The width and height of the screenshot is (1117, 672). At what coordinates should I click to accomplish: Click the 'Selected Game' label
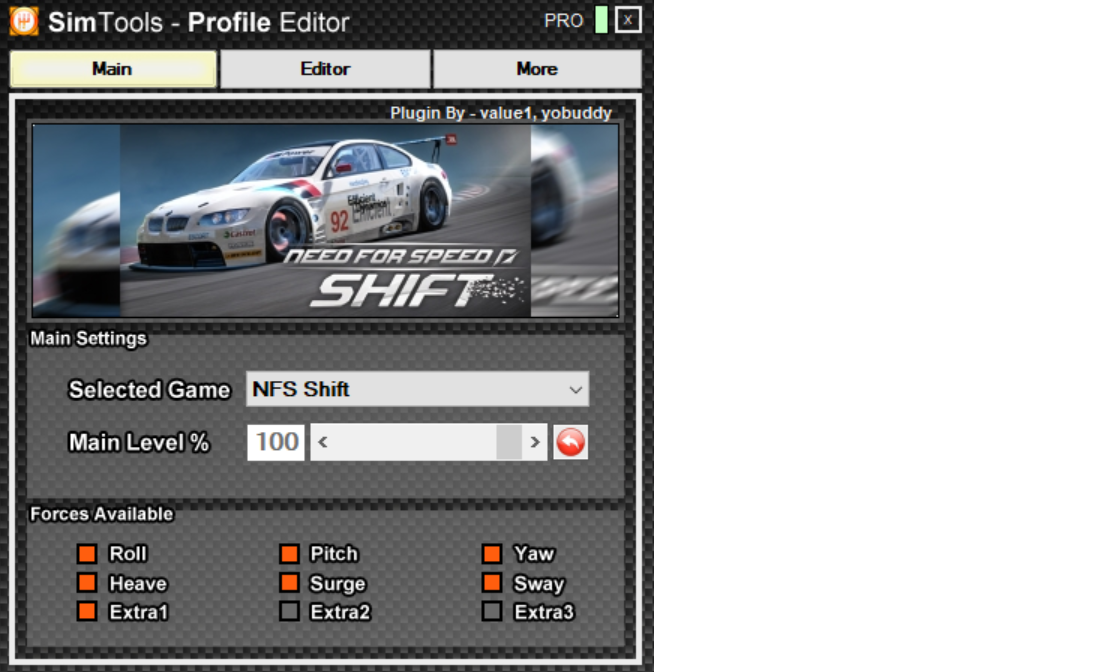point(150,390)
